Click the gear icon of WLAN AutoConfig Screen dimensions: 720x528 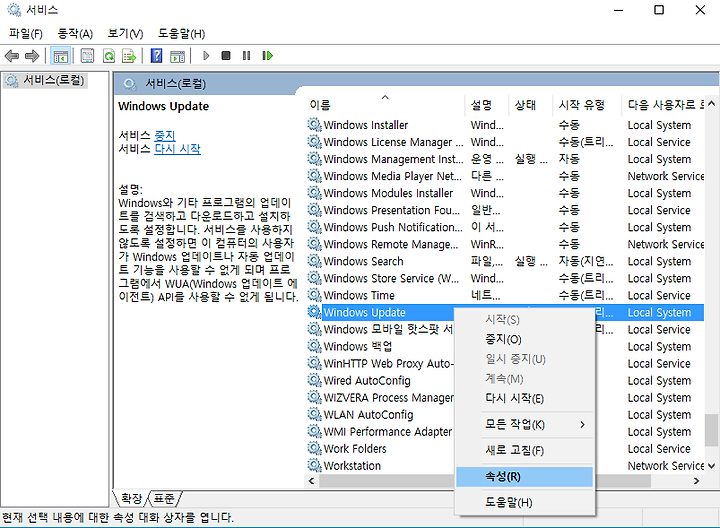[x=314, y=415]
